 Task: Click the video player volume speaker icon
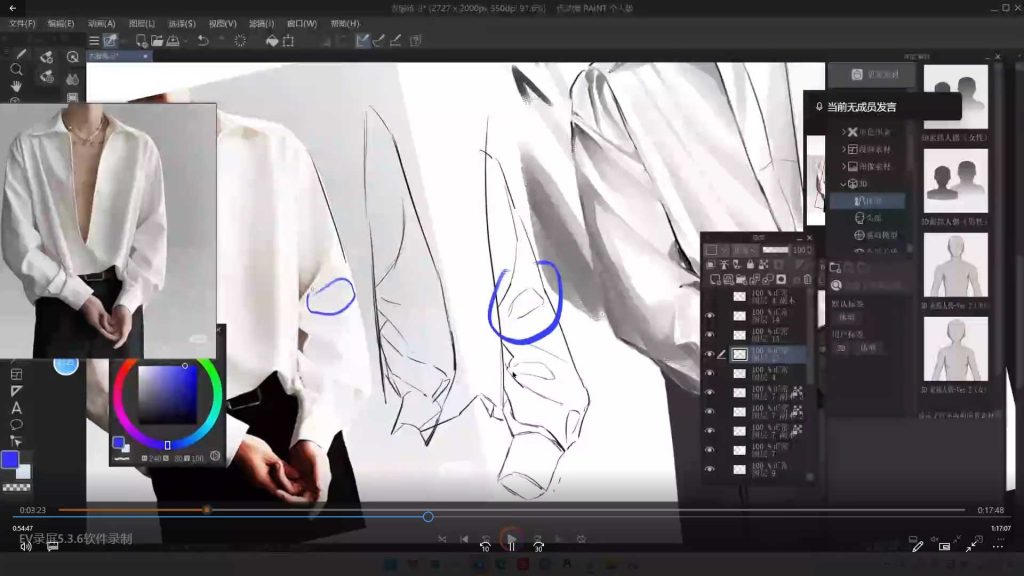pyautogui.click(x=25, y=546)
